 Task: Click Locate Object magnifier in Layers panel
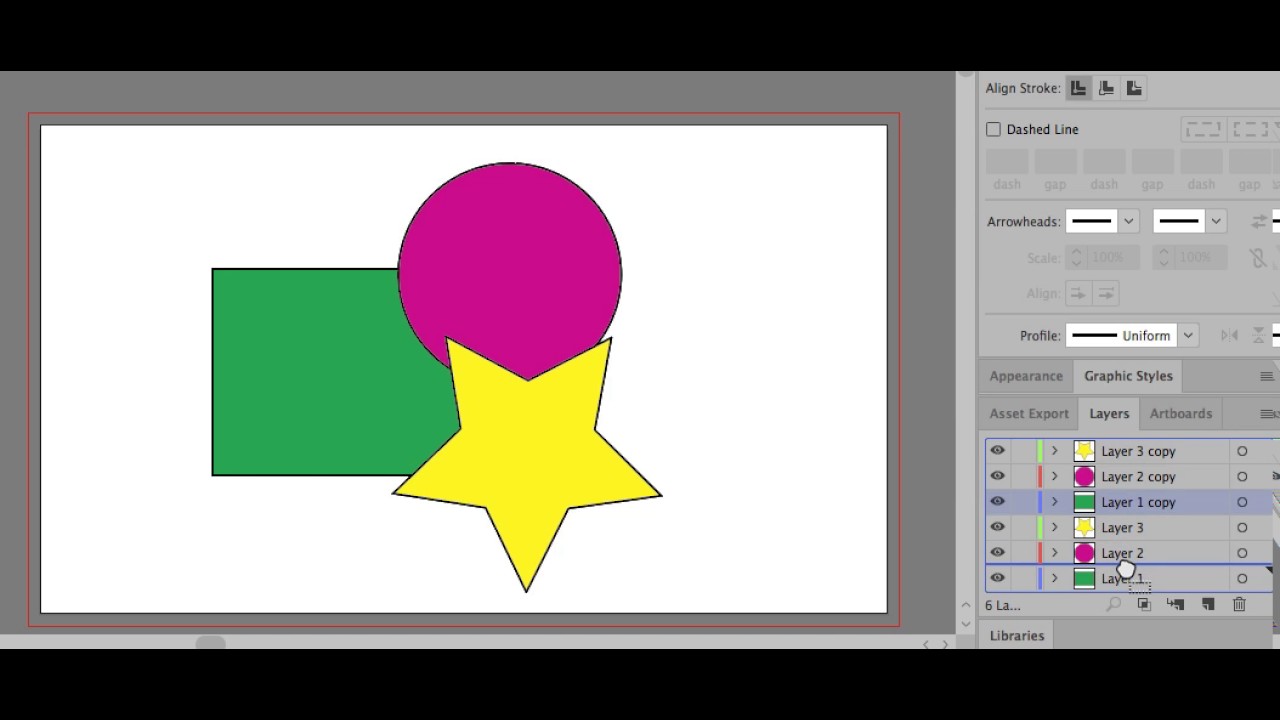(1113, 604)
